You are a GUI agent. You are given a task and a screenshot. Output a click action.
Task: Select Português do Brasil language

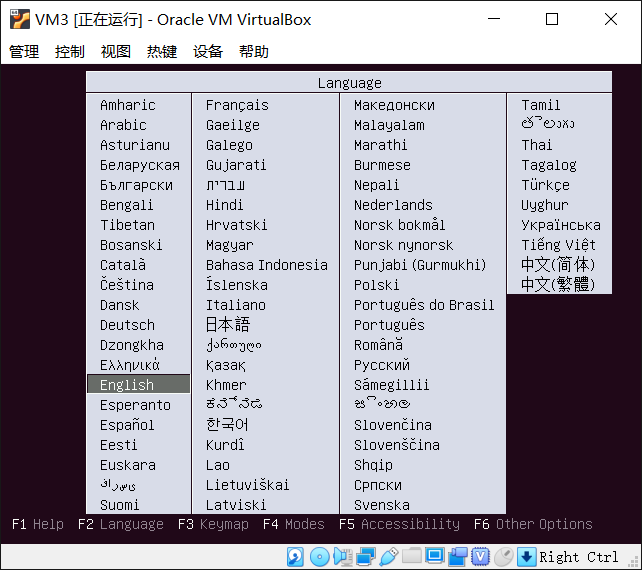pos(424,305)
